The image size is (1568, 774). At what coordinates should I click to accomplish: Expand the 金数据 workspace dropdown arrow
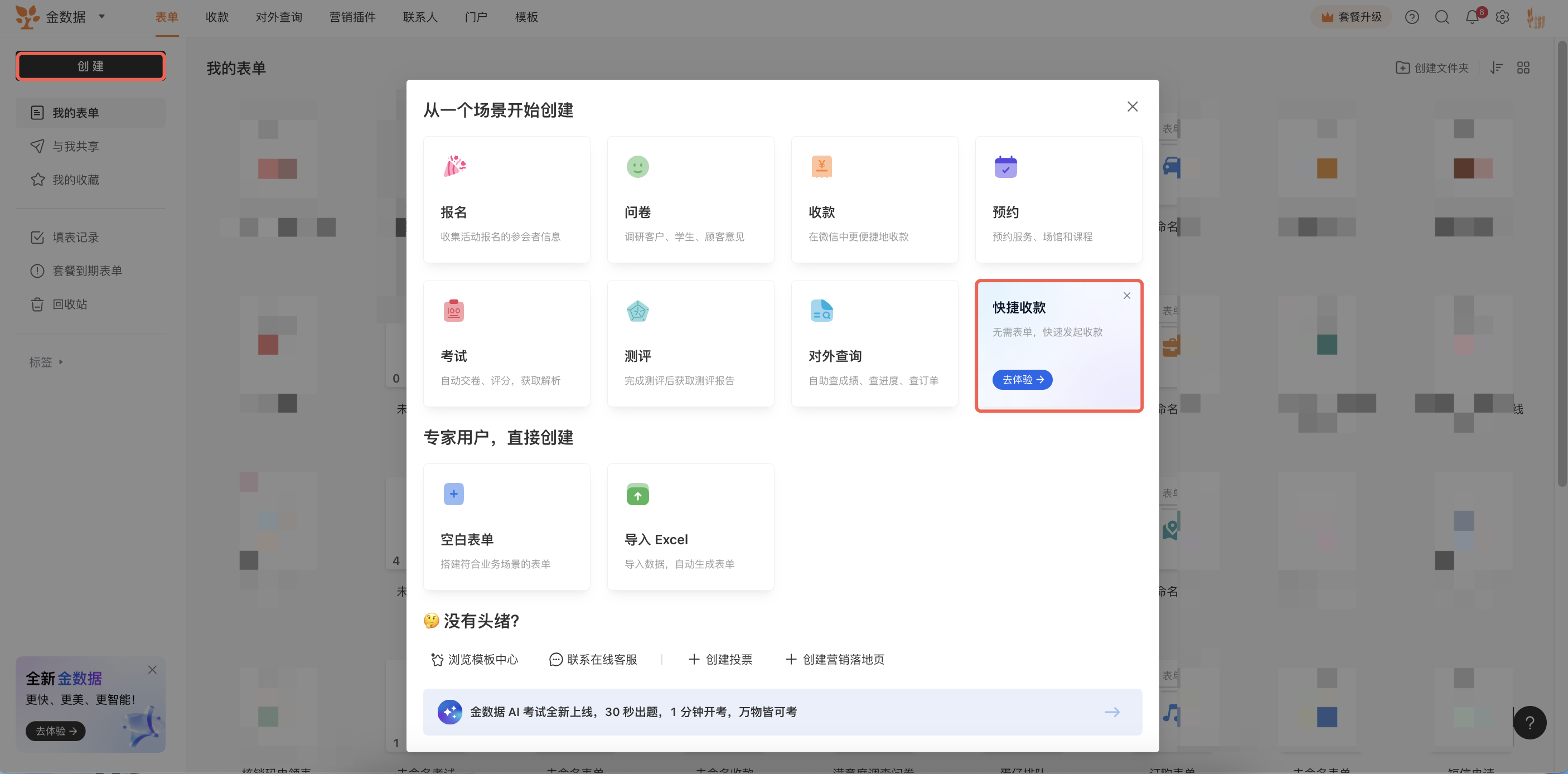[x=101, y=17]
